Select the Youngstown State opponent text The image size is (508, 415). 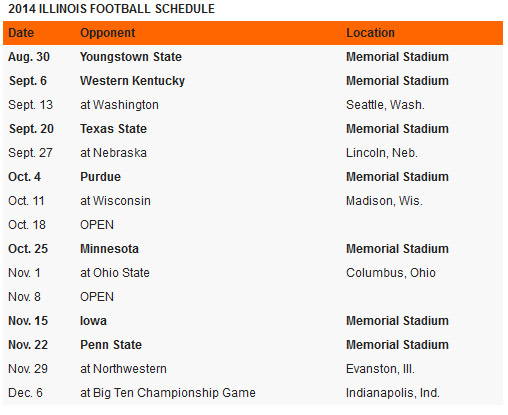[x=131, y=57]
